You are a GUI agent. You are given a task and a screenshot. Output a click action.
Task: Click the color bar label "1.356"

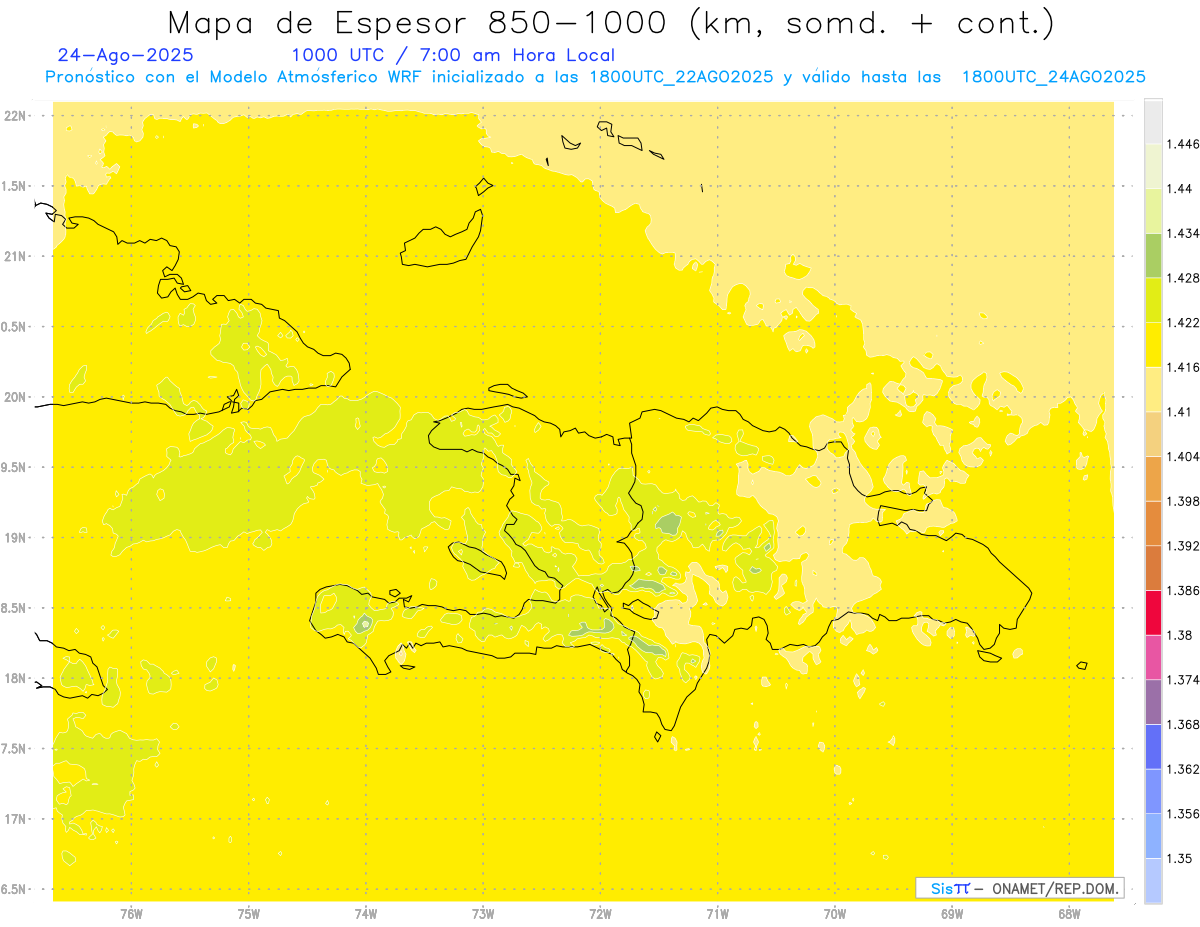click(1184, 814)
